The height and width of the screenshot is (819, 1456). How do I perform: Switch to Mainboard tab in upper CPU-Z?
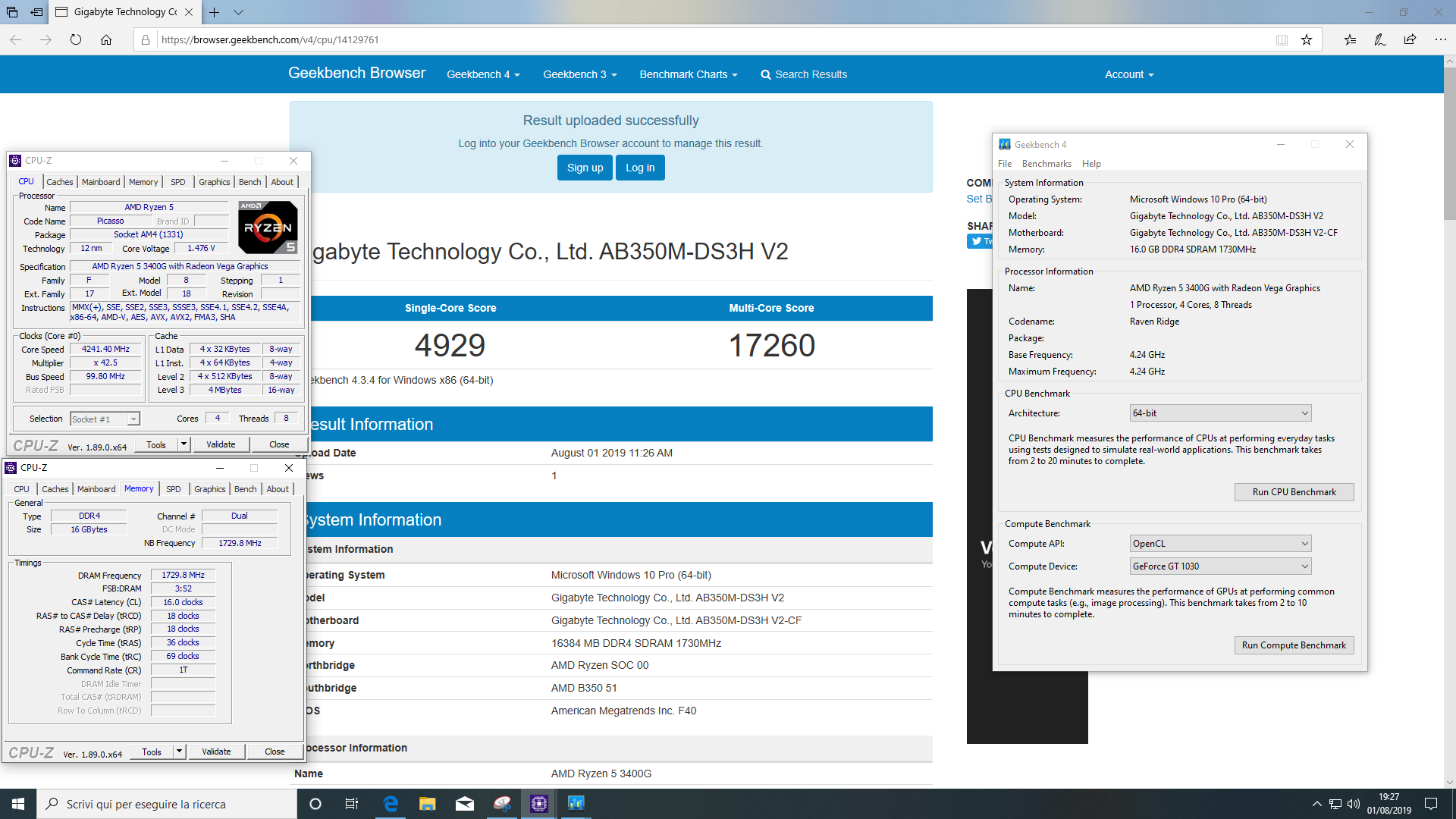point(101,182)
